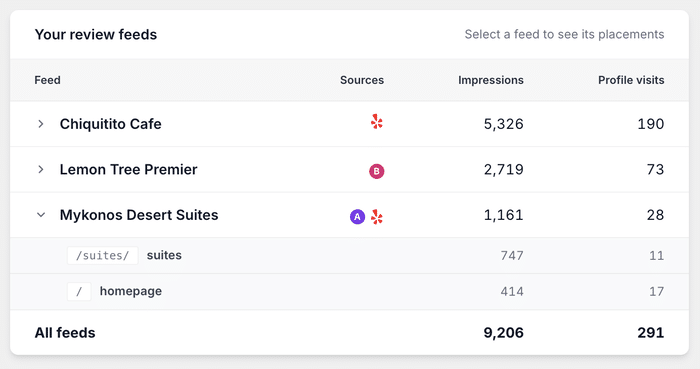Collapse the Mykonos Desert Suites feed row

click(x=41, y=215)
